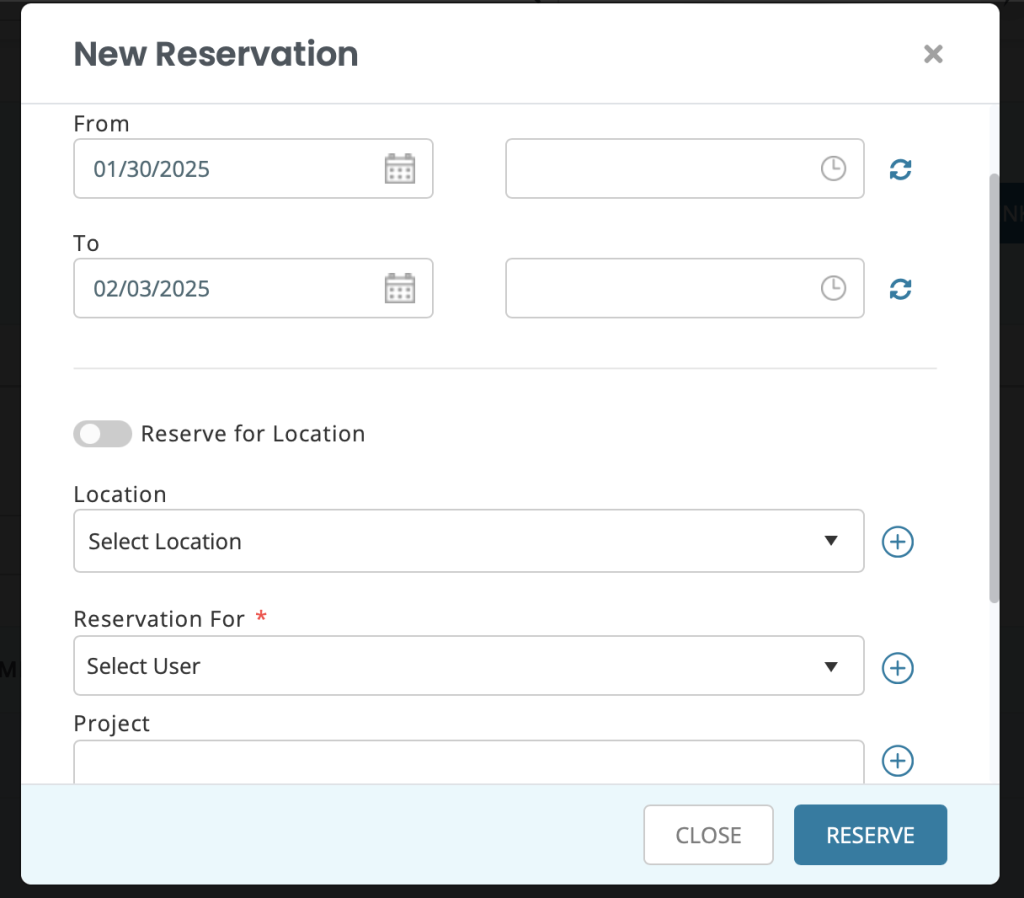Expand the Select User dropdown

pyautogui.click(x=469, y=665)
